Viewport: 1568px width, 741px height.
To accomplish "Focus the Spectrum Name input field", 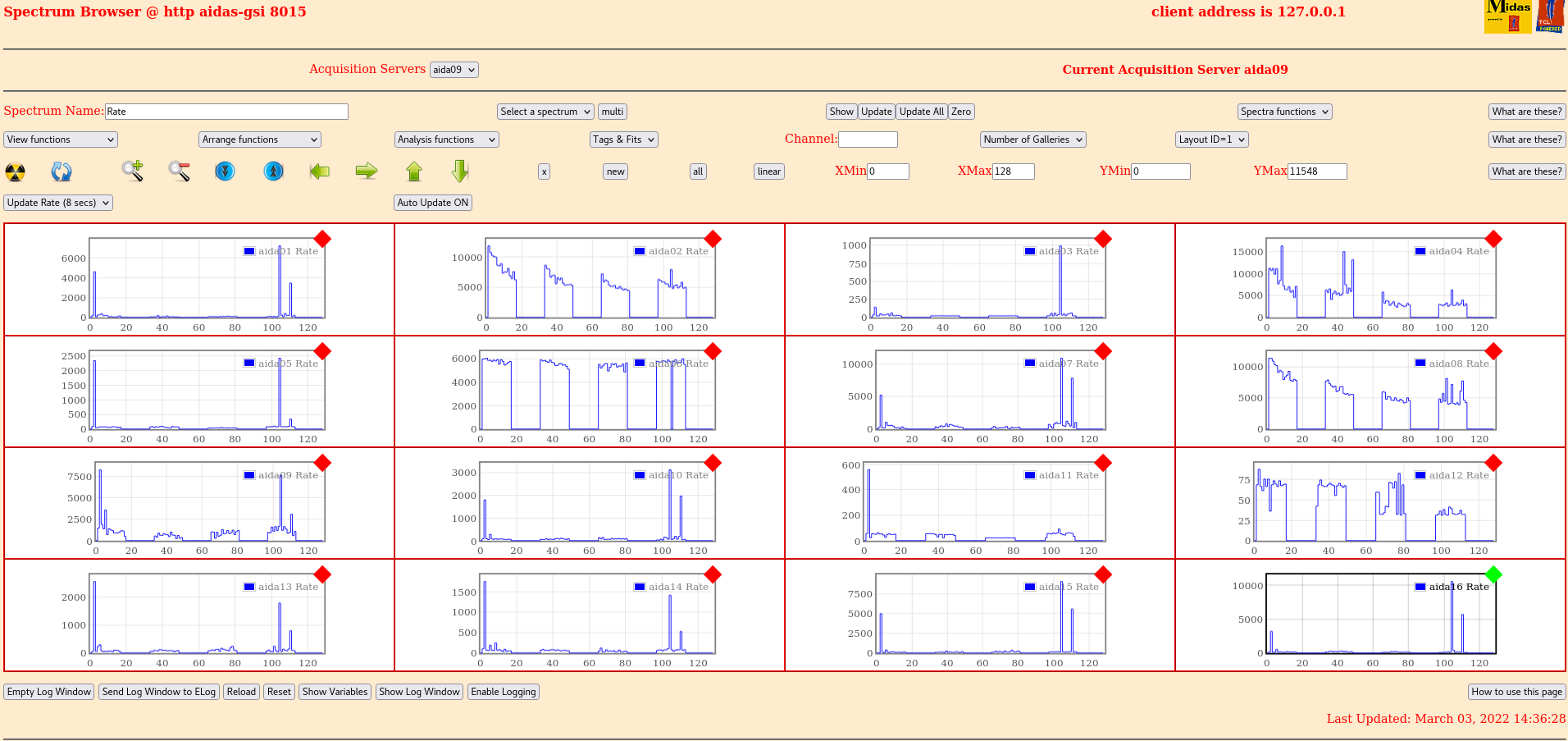I will click(x=226, y=112).
